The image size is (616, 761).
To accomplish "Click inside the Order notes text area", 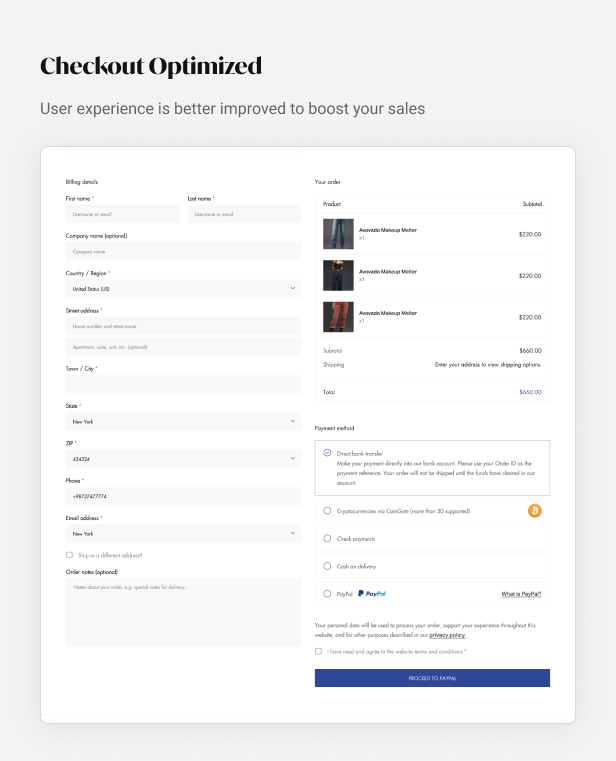I will 183,612.
